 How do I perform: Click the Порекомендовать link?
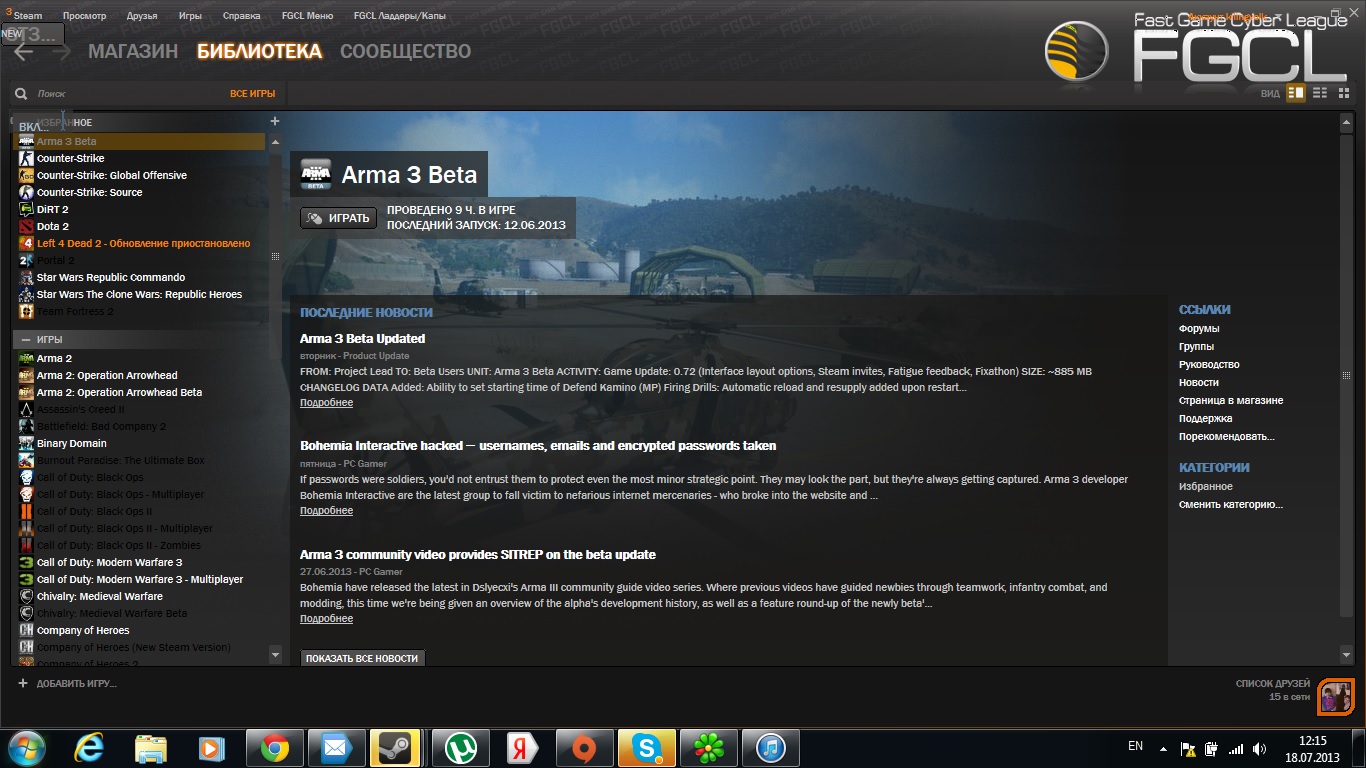pos(1227,436)
